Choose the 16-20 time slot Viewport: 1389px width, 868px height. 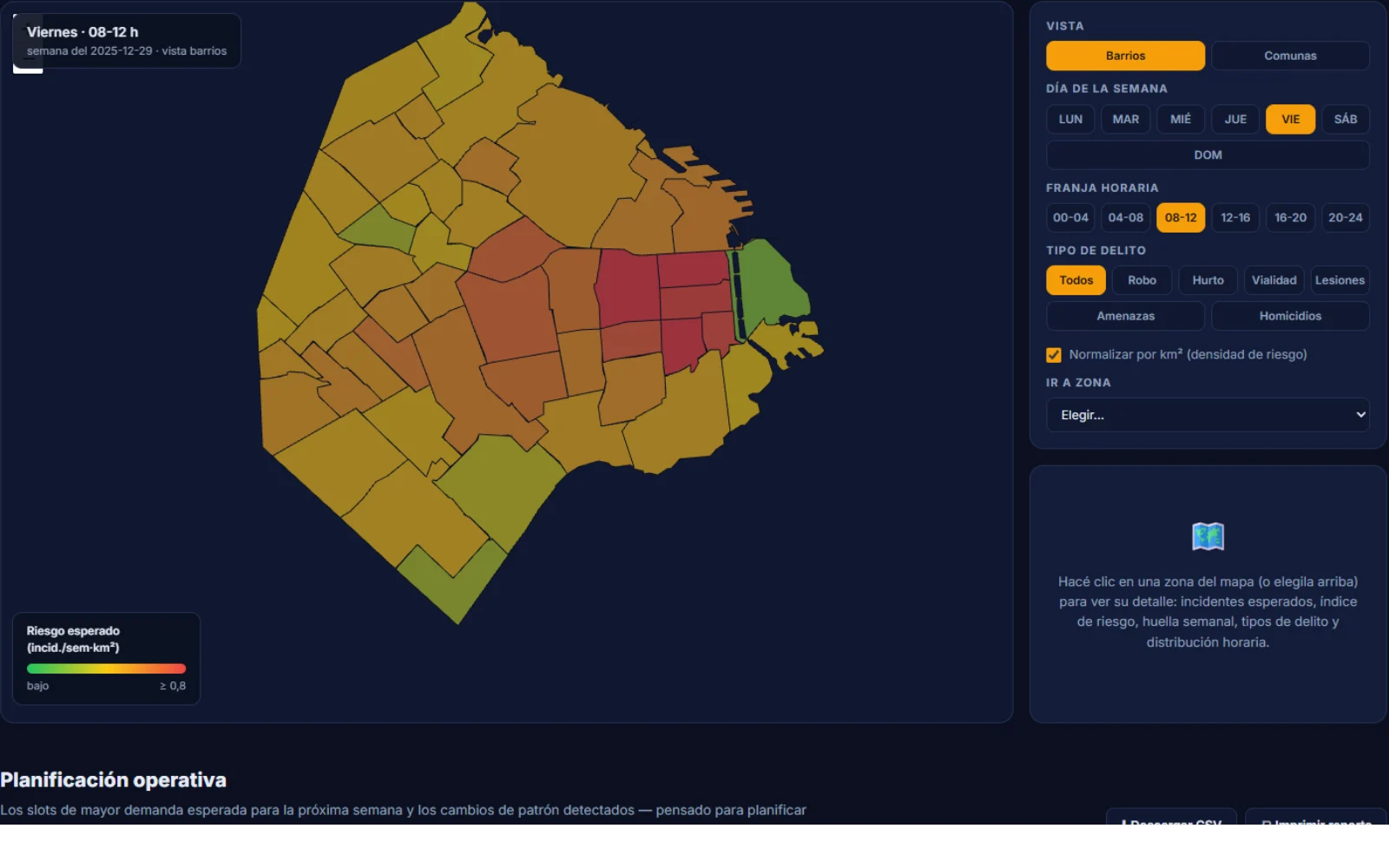click(1290, 218)
